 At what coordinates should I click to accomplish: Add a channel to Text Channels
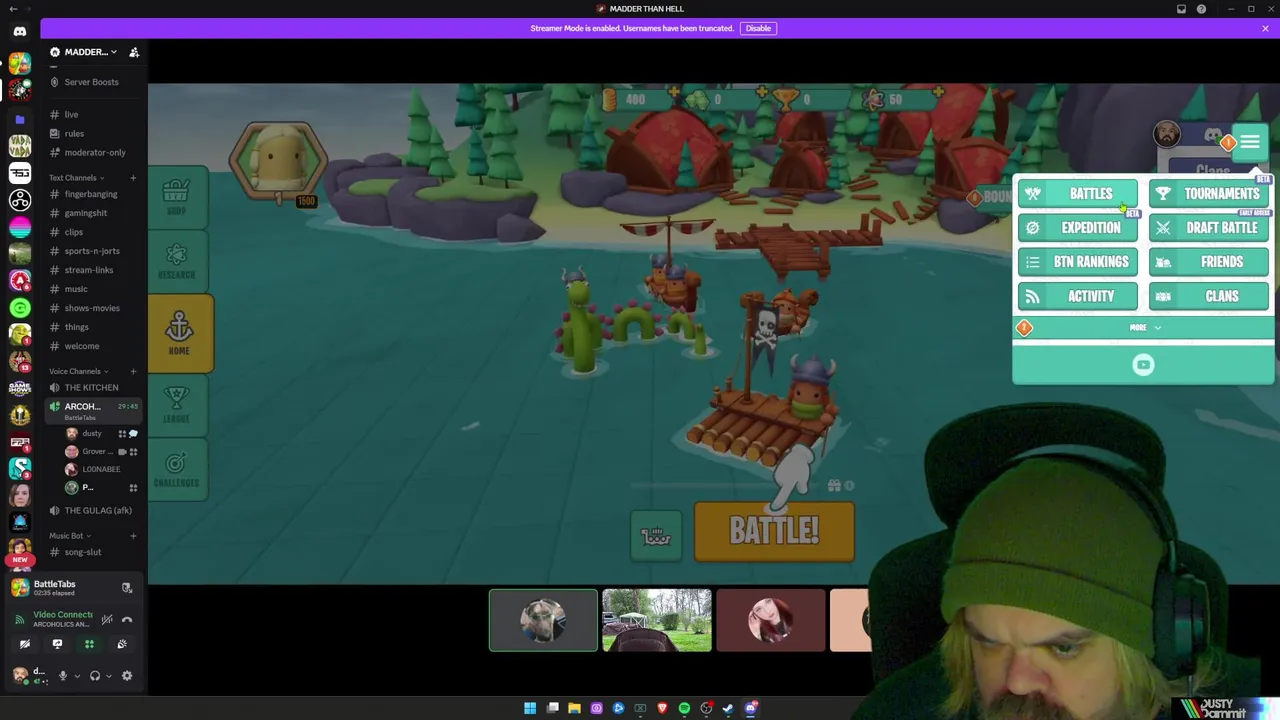pos(133,178)
